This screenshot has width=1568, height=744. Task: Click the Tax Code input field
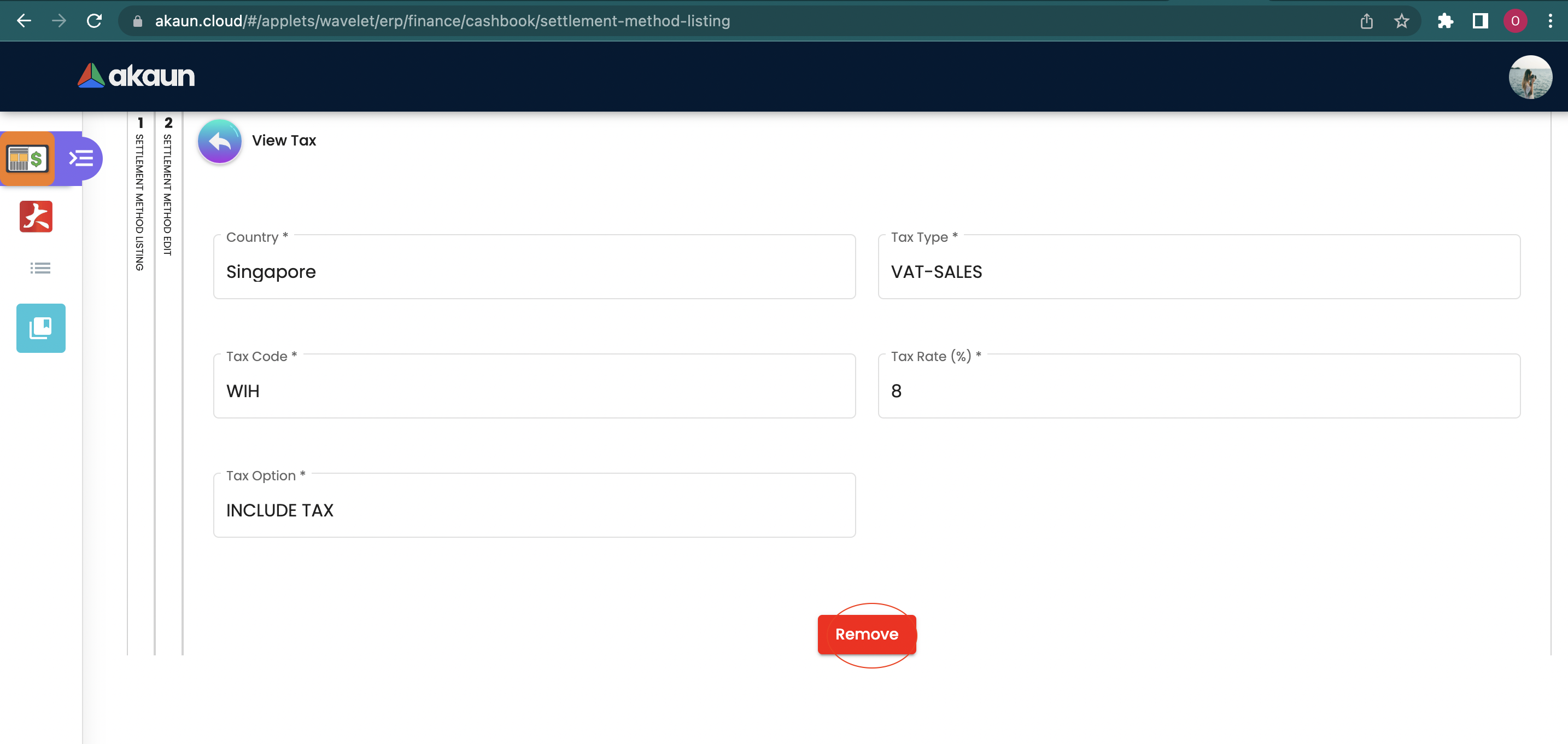pyautogui.click(x=534, y=391)
